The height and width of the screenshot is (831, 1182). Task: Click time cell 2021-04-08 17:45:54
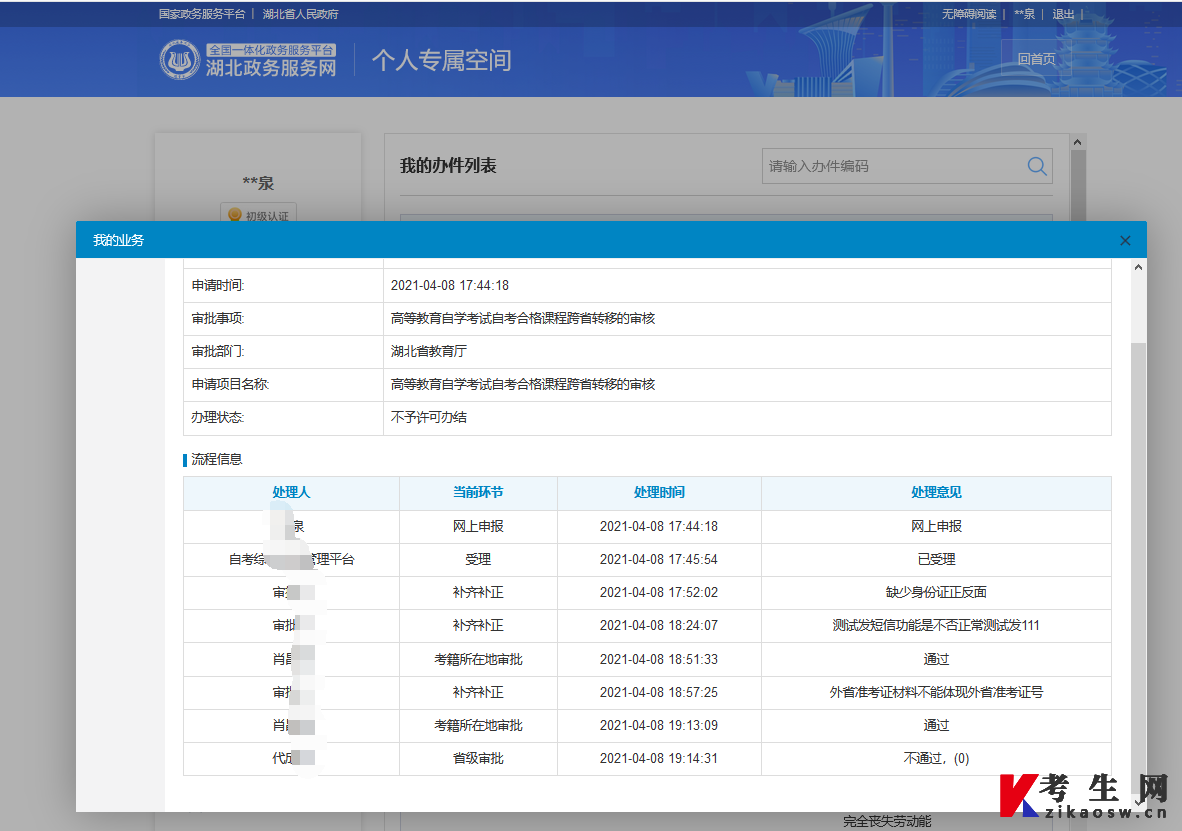659,560
